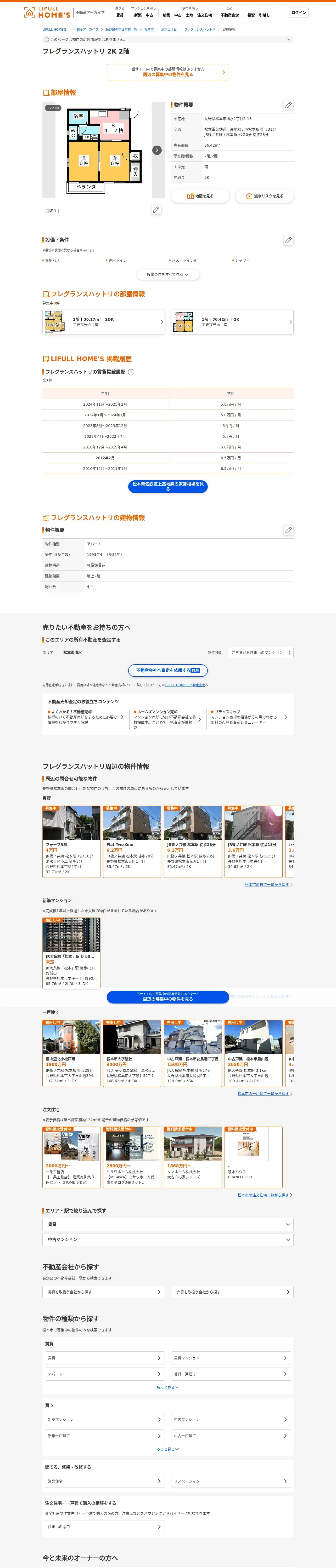
Task: Open 投資 in top navigation
Action: (251, 15)
